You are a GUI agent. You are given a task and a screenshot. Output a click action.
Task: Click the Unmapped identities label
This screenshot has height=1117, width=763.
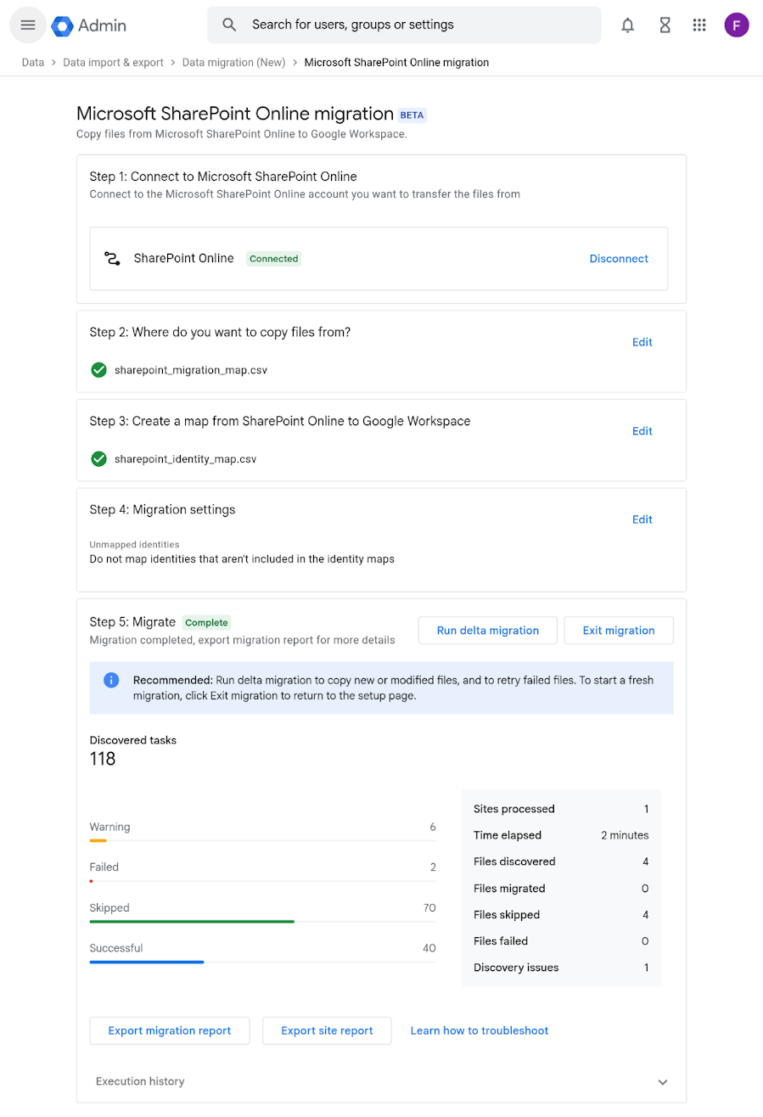tap(134, 545)
